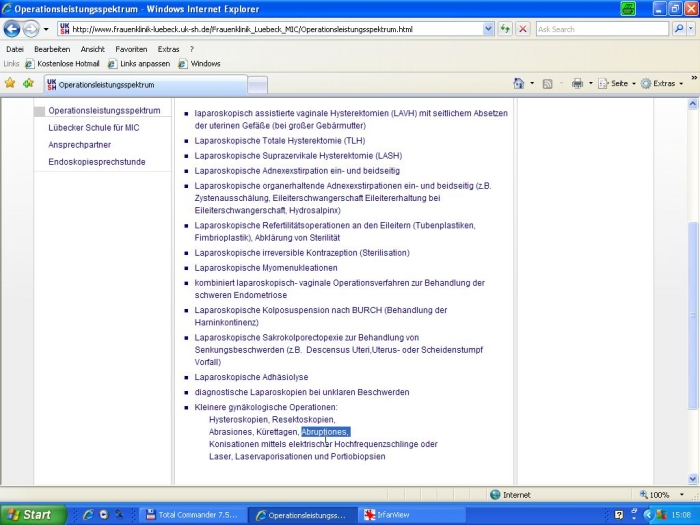The image size is (700, 525).
Task: Switch to Total Commander taskbar button
Action: (x=193, y=515)
